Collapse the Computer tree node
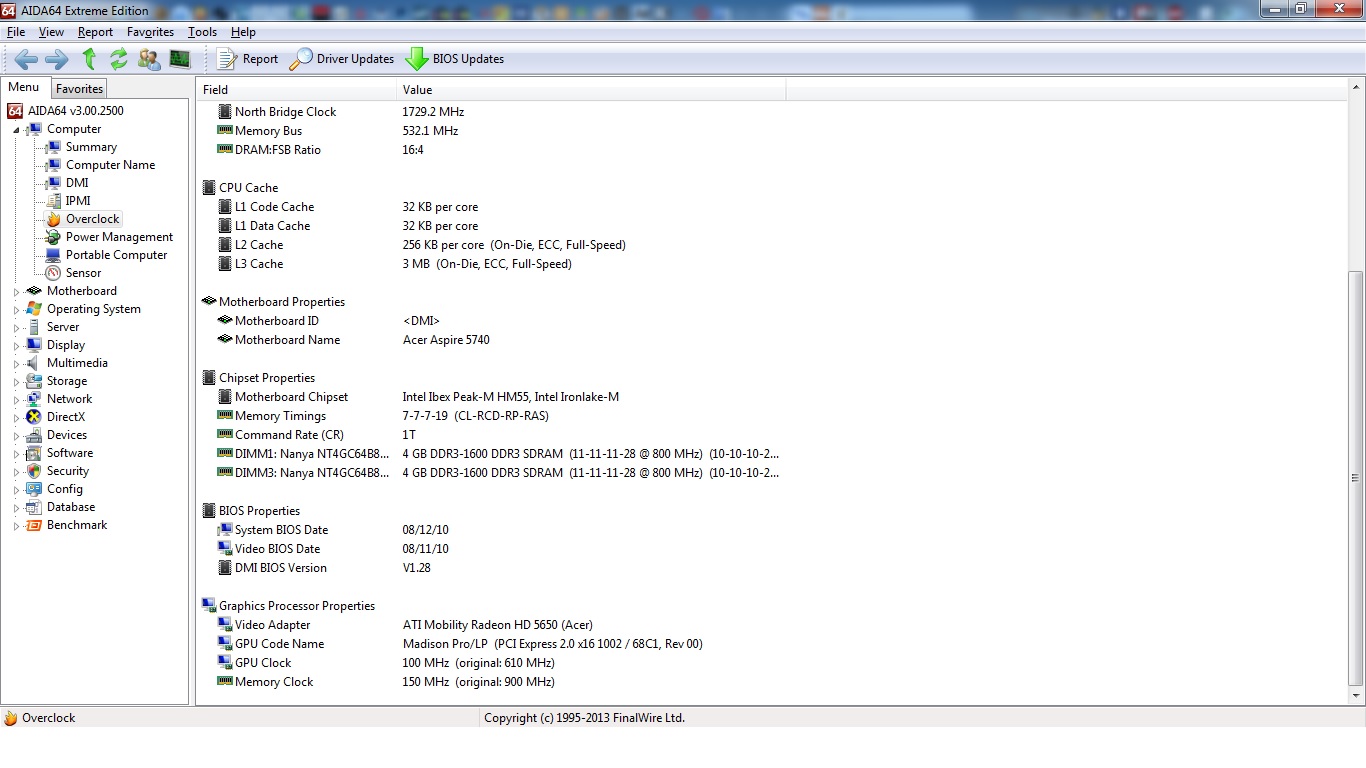This screenshot has height=768, width=1366. [x=16, y=130]
